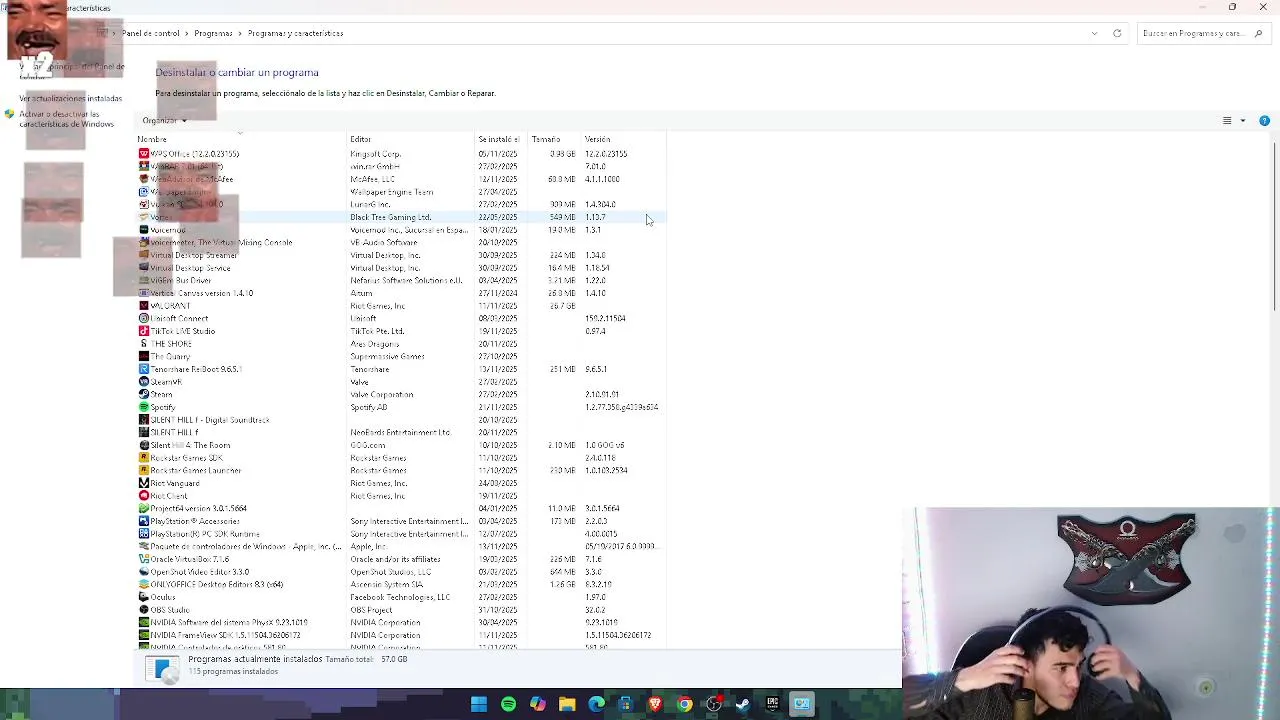Click Black Tree Gaming Ltd. editor cell
This screenshot has width=1280, height=720.
coord(390,217)
